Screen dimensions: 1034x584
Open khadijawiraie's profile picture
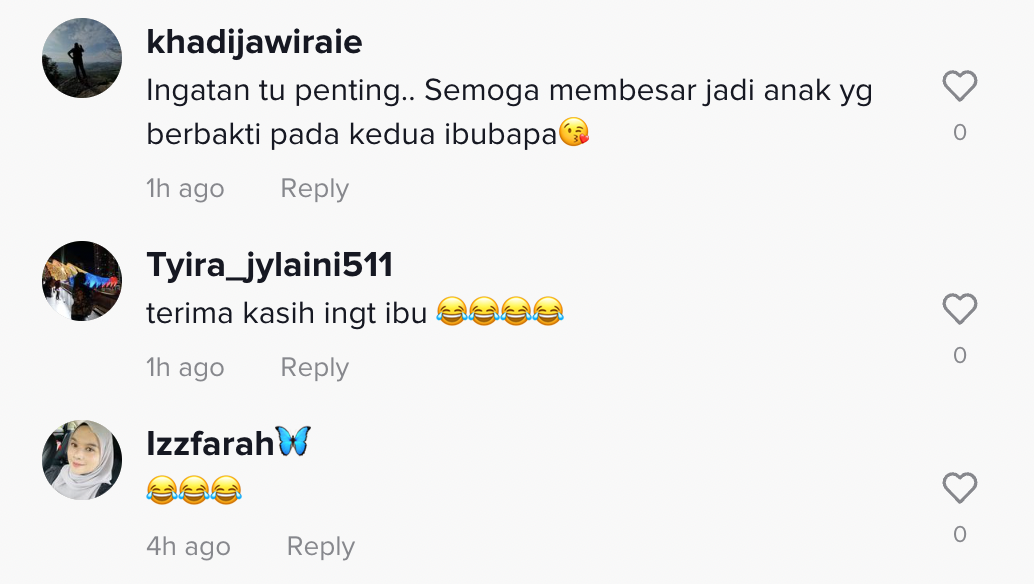coord(82,58)
